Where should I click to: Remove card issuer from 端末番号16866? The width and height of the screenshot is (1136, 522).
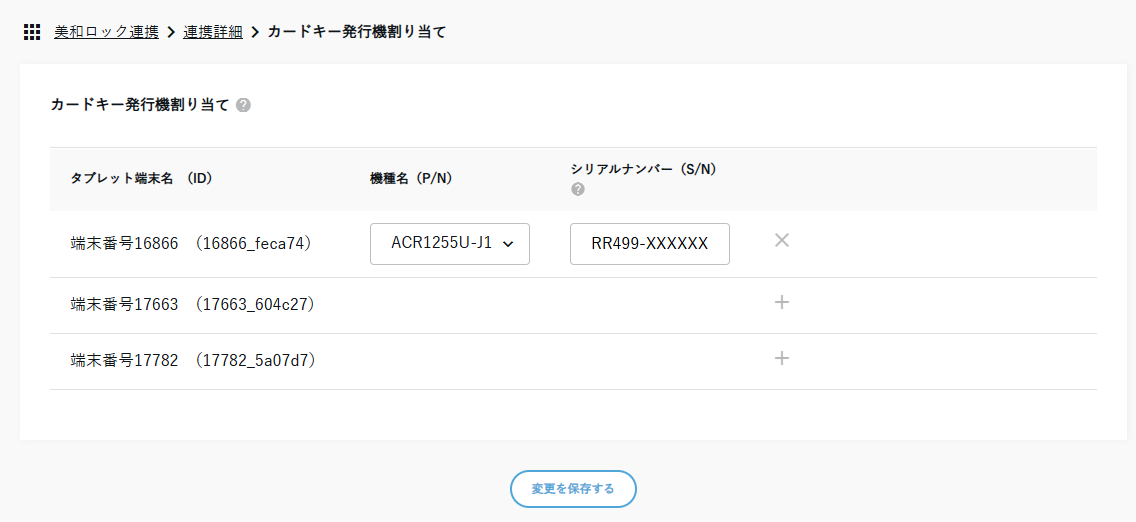click(x=782, y=240)
